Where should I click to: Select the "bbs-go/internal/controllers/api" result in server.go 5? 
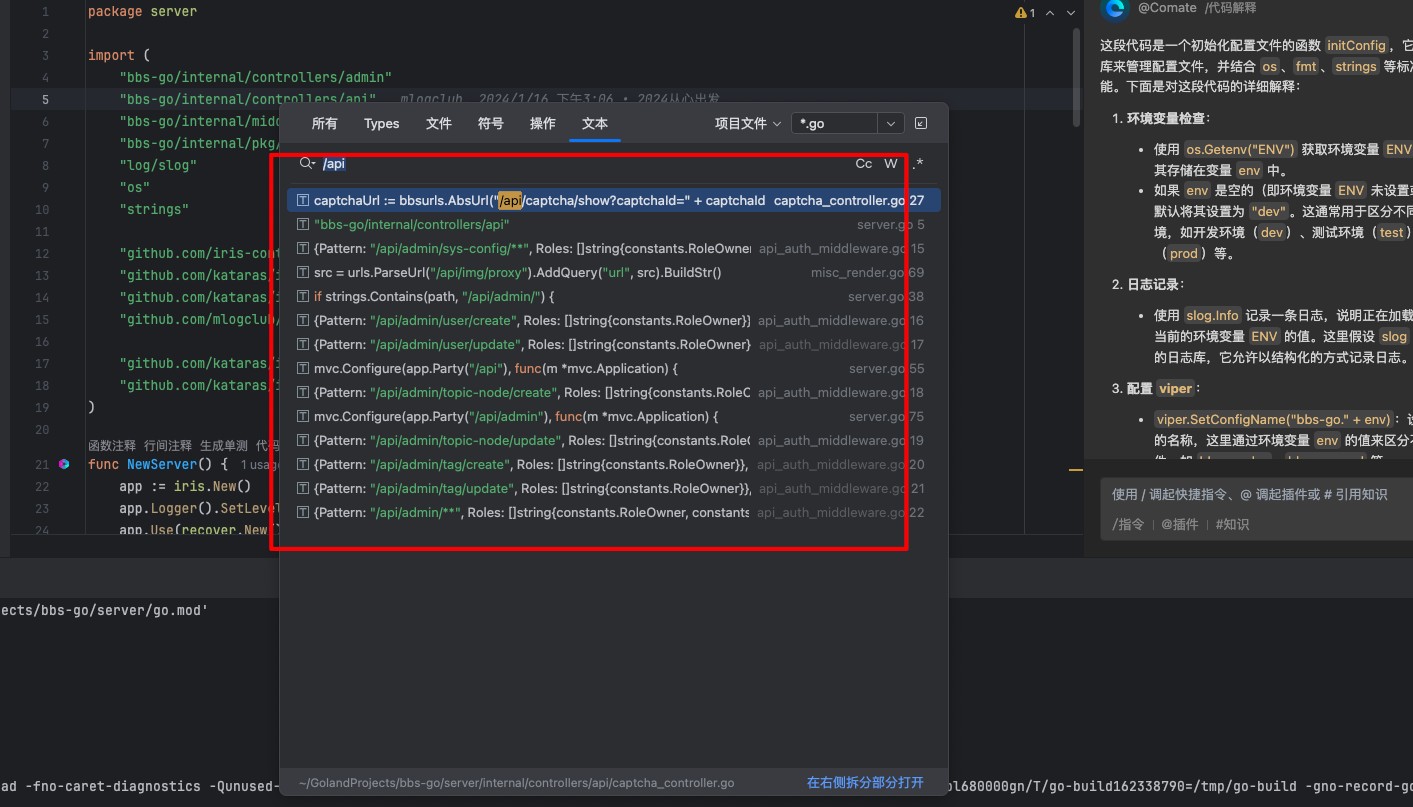[613, 225]
